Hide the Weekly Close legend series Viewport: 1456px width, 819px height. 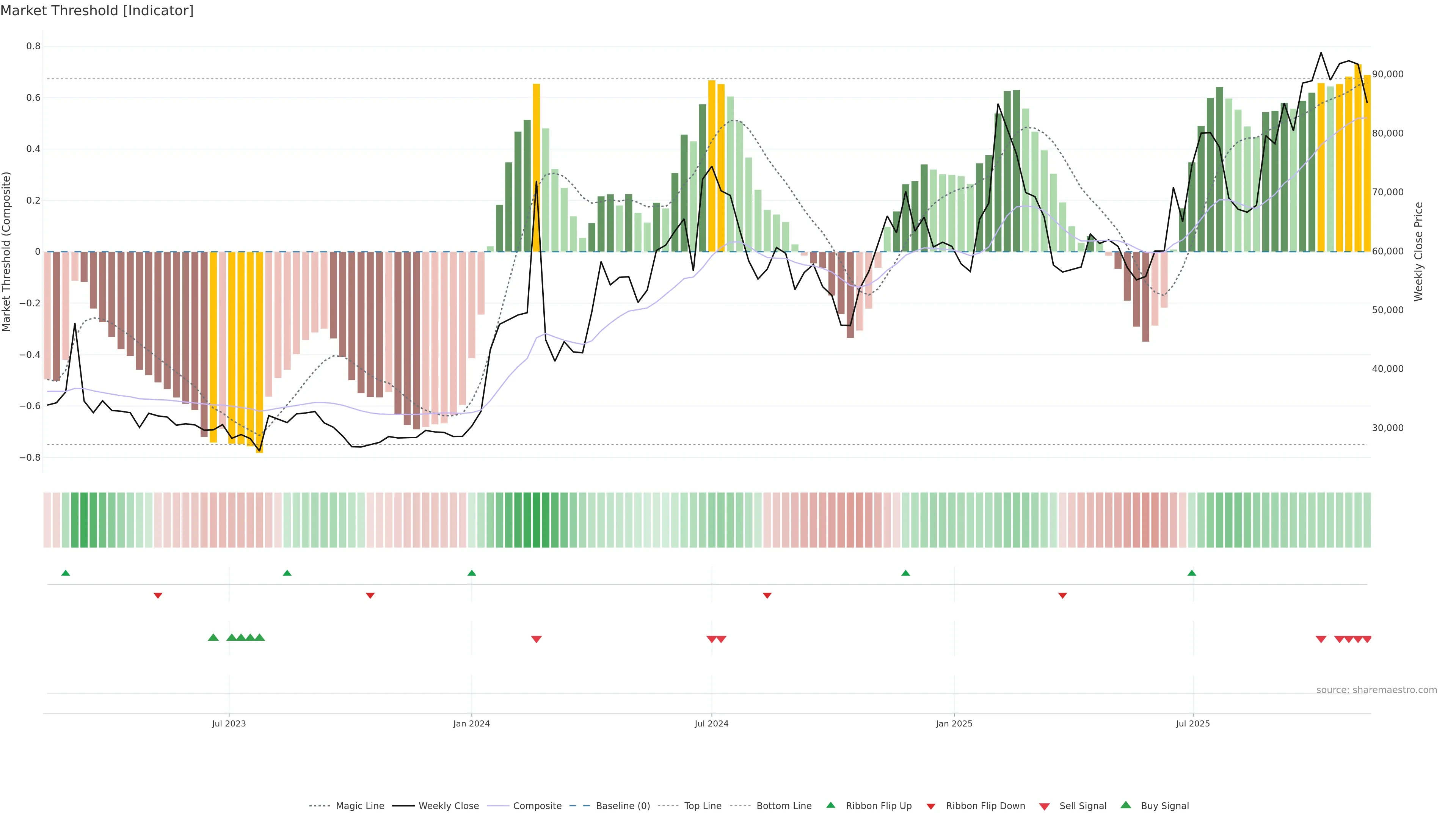(x=448, y=805)
